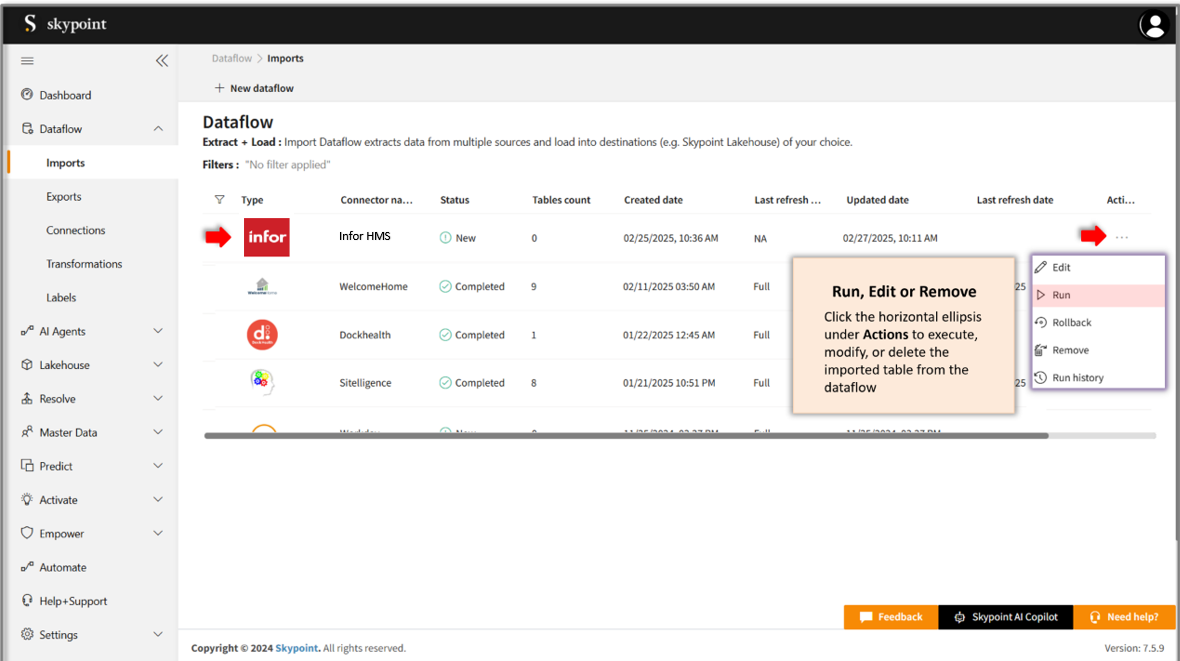Click the table filter funnel icon
Viewport: 1180px width, 661px height.
[x=219, y=200]
